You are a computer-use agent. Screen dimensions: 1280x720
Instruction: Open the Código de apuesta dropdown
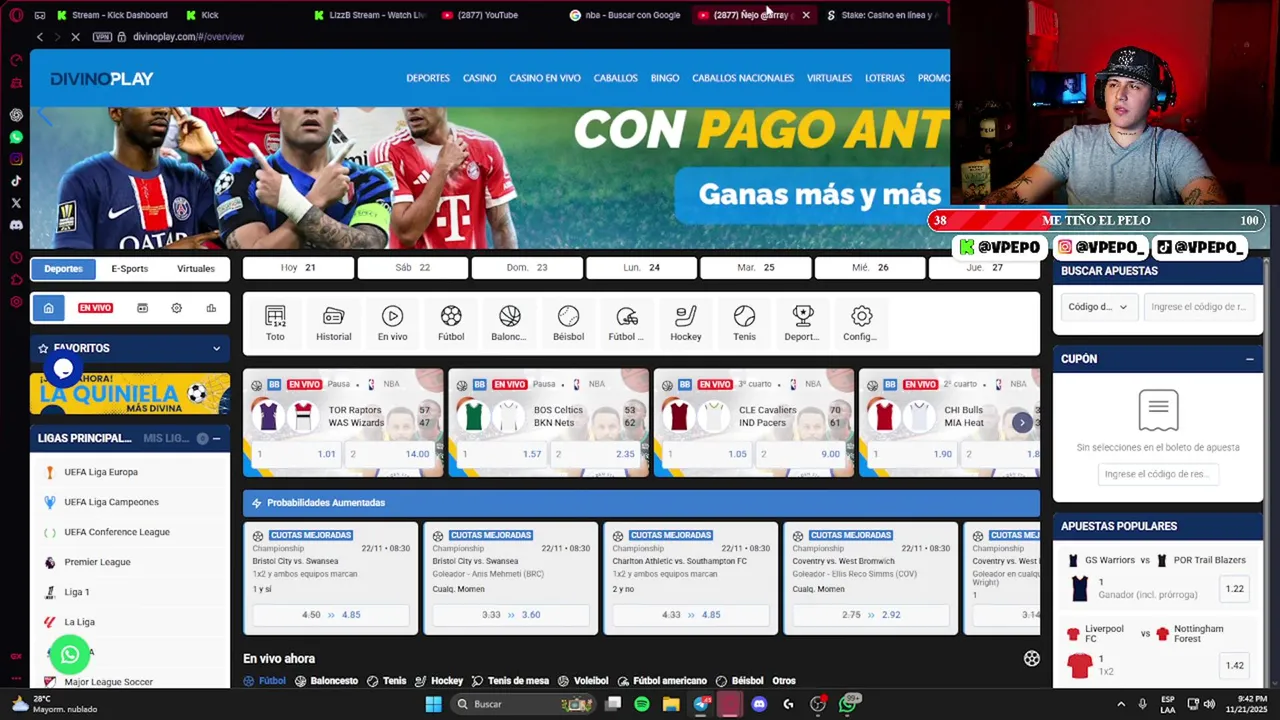tap(1097, 307)
